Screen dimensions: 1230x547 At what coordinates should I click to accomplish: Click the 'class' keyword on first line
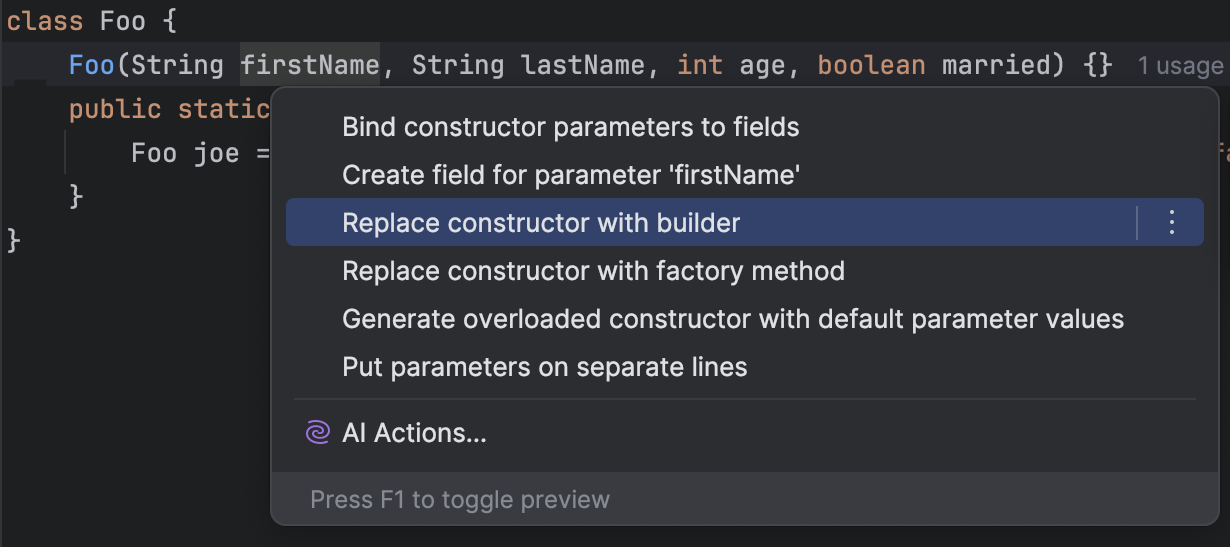coord(45,21)
